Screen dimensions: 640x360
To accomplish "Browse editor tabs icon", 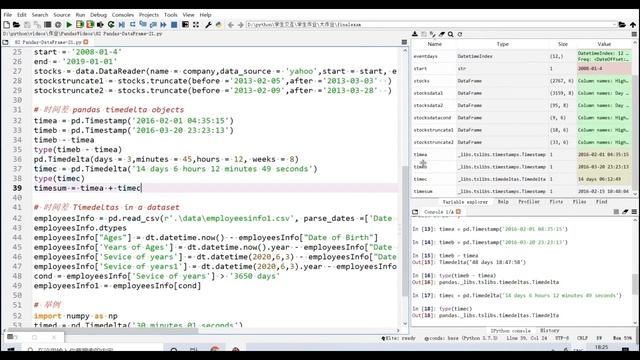I will (x=5, y=42).
